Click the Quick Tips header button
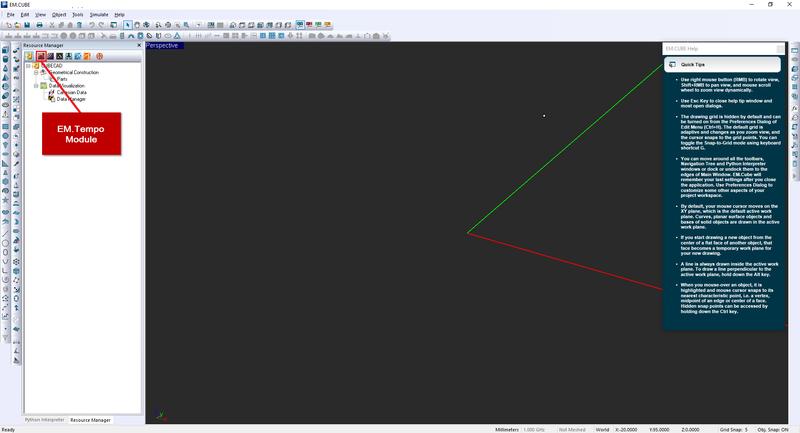This screenshot has width=800, height=433. click(722, 65)
